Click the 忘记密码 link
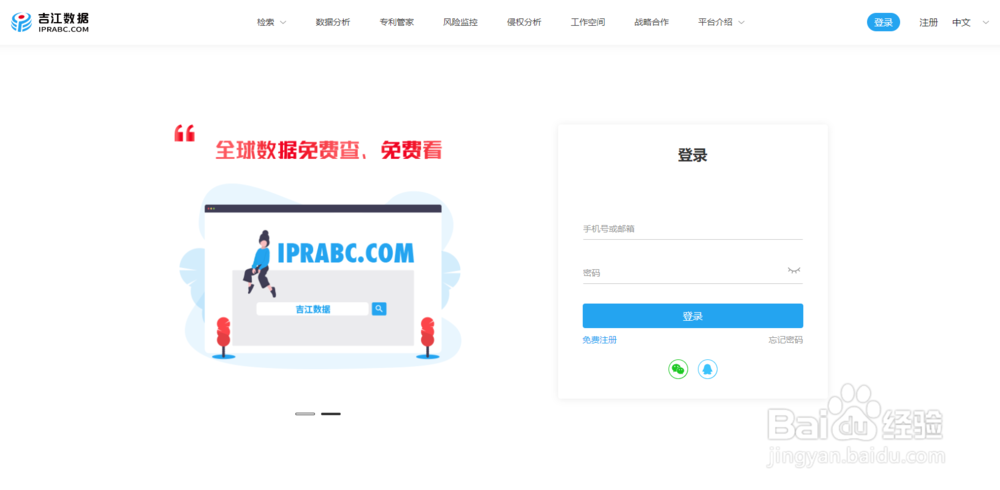Screen dimensions: 1000x490 (786, 340)
